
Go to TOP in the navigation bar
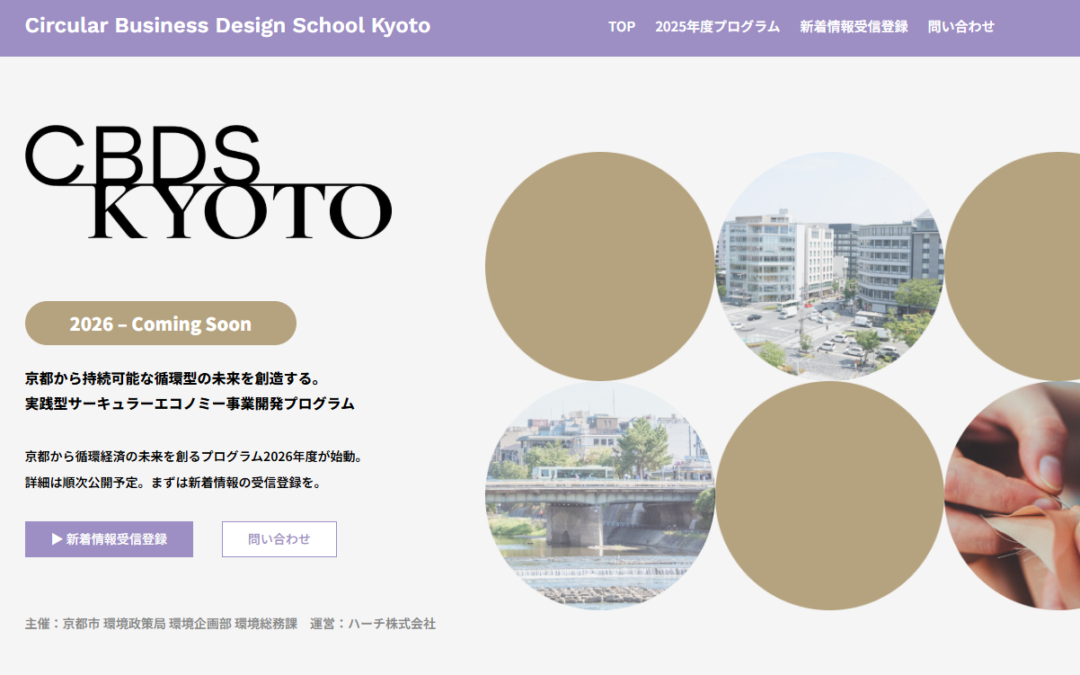click(x=621, y=27)
